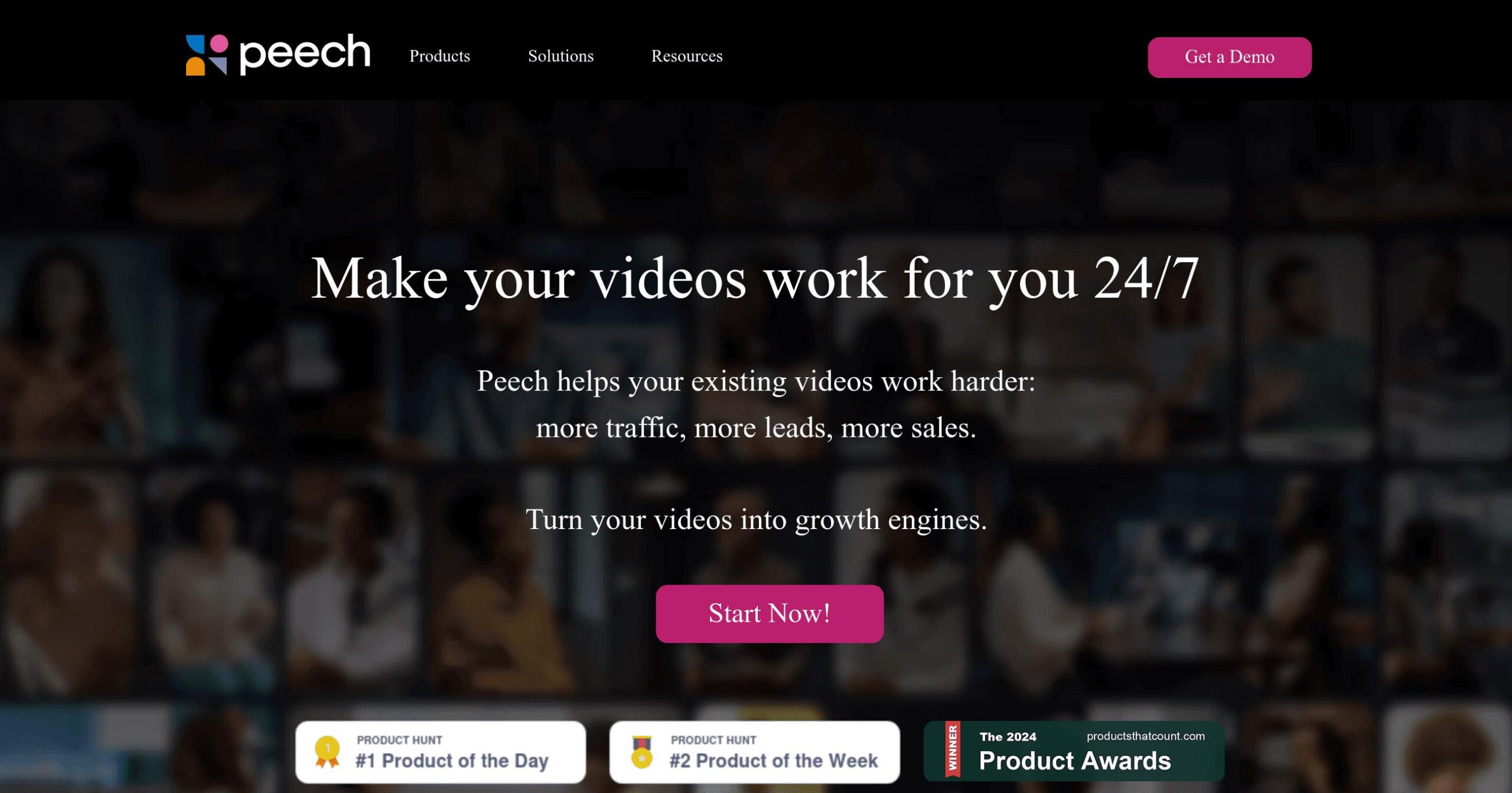The height and width of the screenshot is (793, 1512).
Task: Click the gold #1 medal ribbon icon
Action: click(327, 752)
